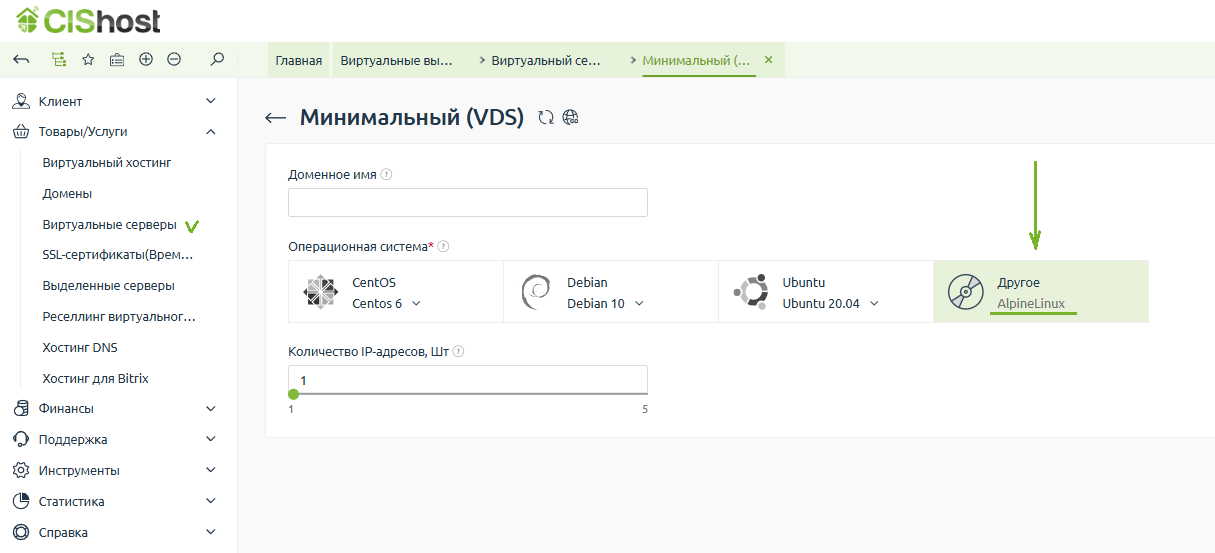
Task: Expand all menu sections plus icon
Action: tap(146, 60)
